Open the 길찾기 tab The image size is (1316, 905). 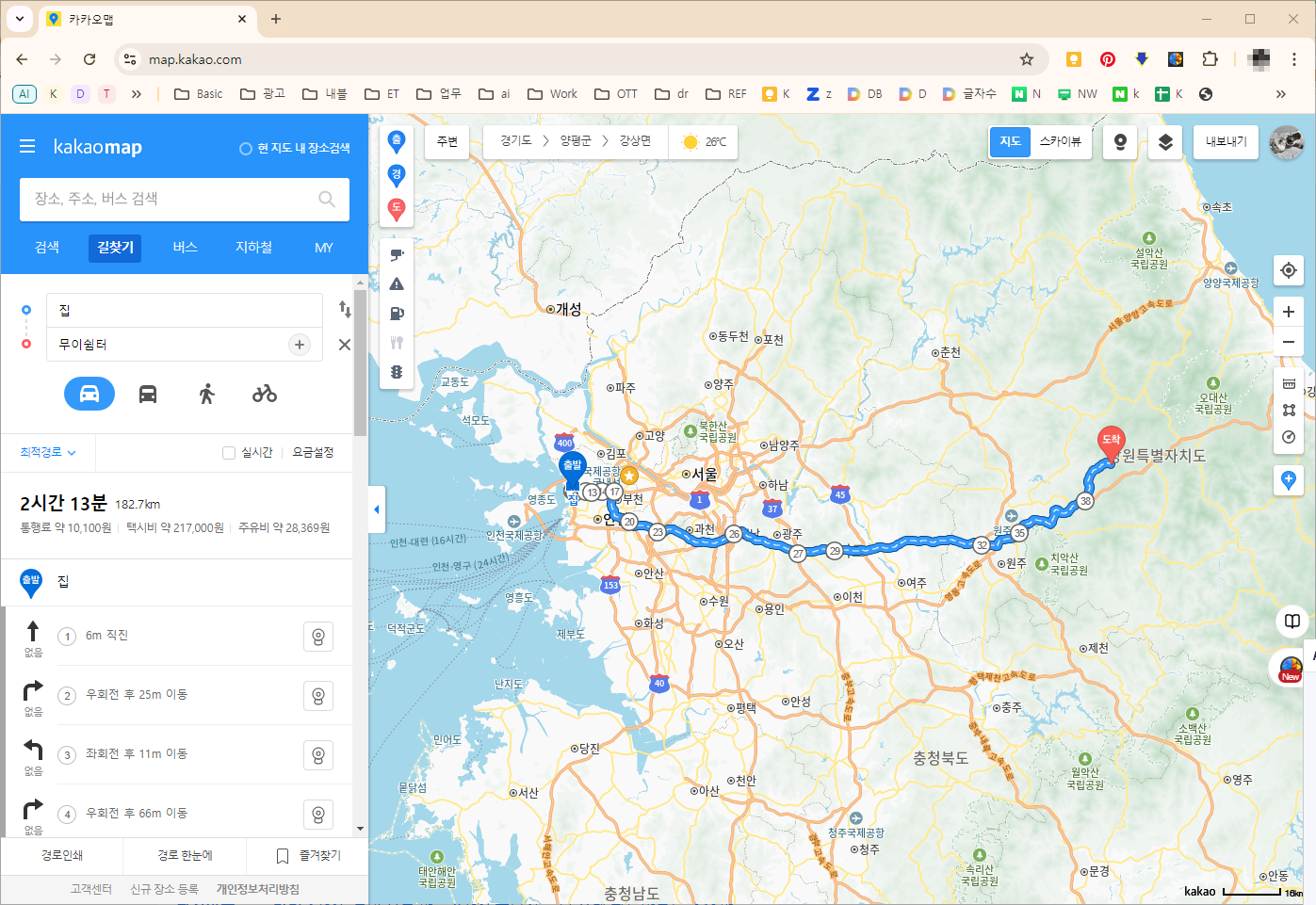116,248
